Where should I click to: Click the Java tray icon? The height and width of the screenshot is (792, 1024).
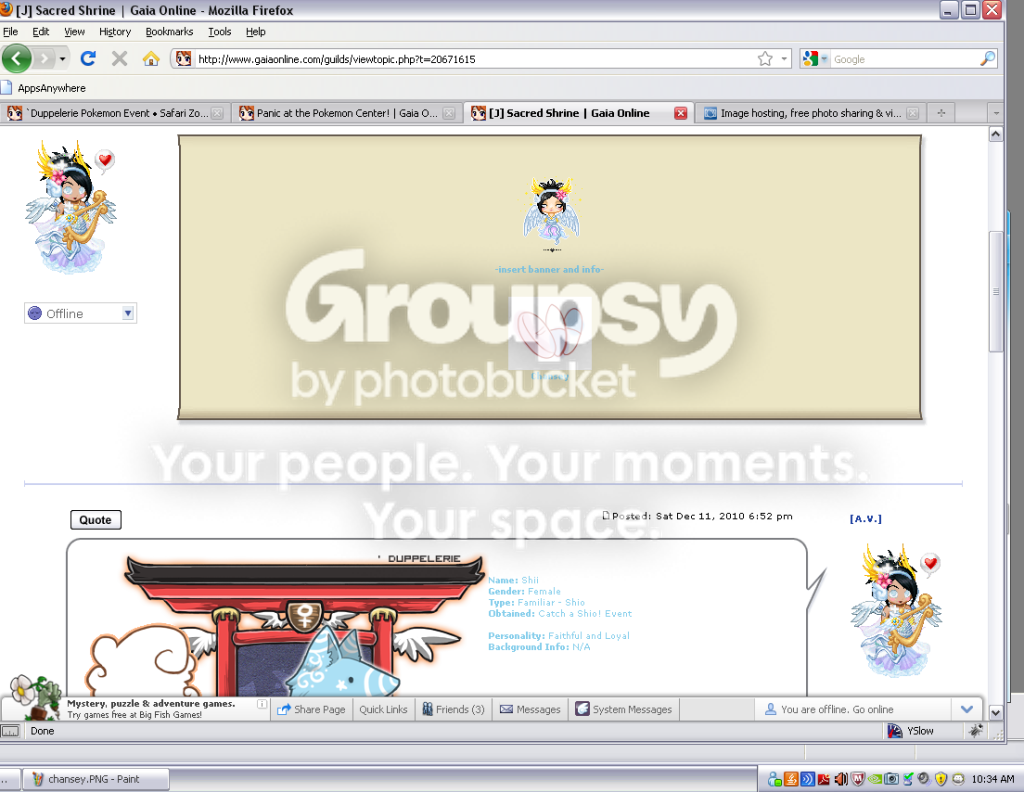click(x=791, y=779)
